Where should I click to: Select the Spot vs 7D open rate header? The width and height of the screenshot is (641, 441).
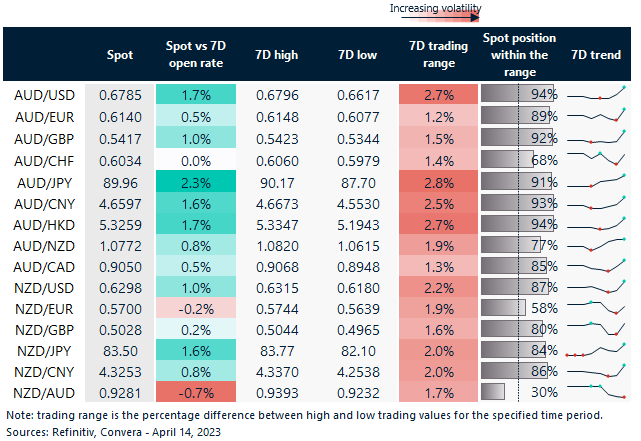[194, 55]
